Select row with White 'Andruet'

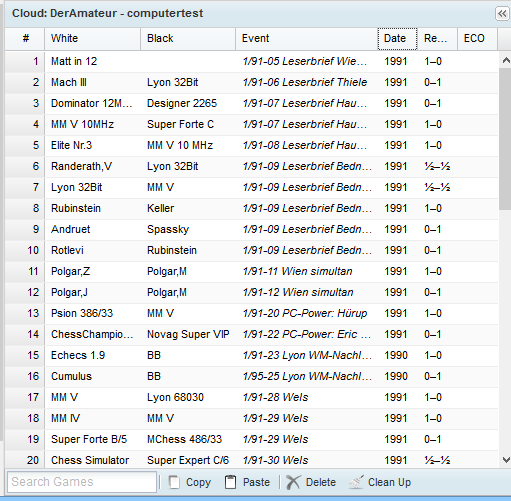tap(251, 229)
